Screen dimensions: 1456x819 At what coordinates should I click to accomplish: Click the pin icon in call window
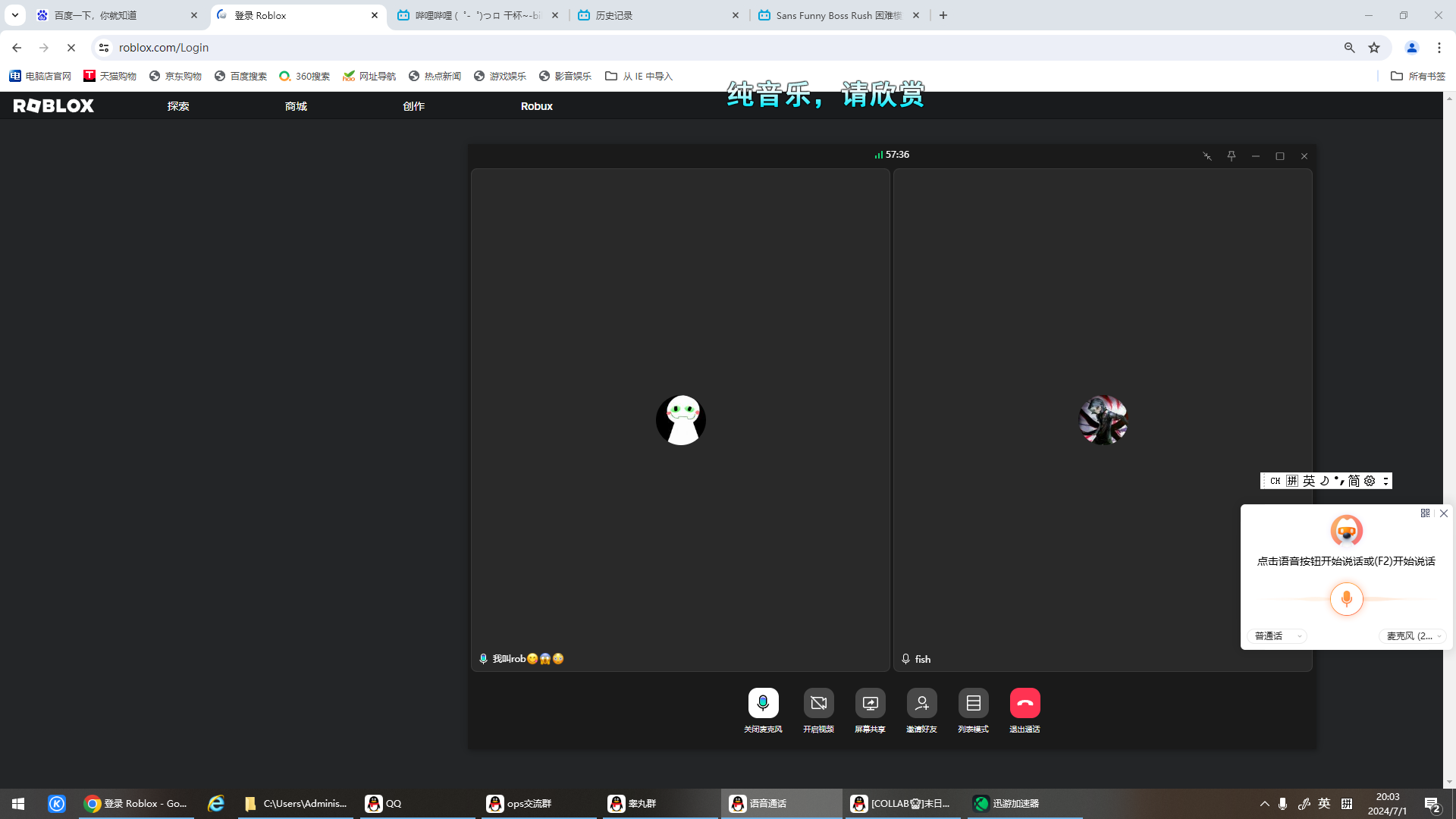(x=1232, y=156)
